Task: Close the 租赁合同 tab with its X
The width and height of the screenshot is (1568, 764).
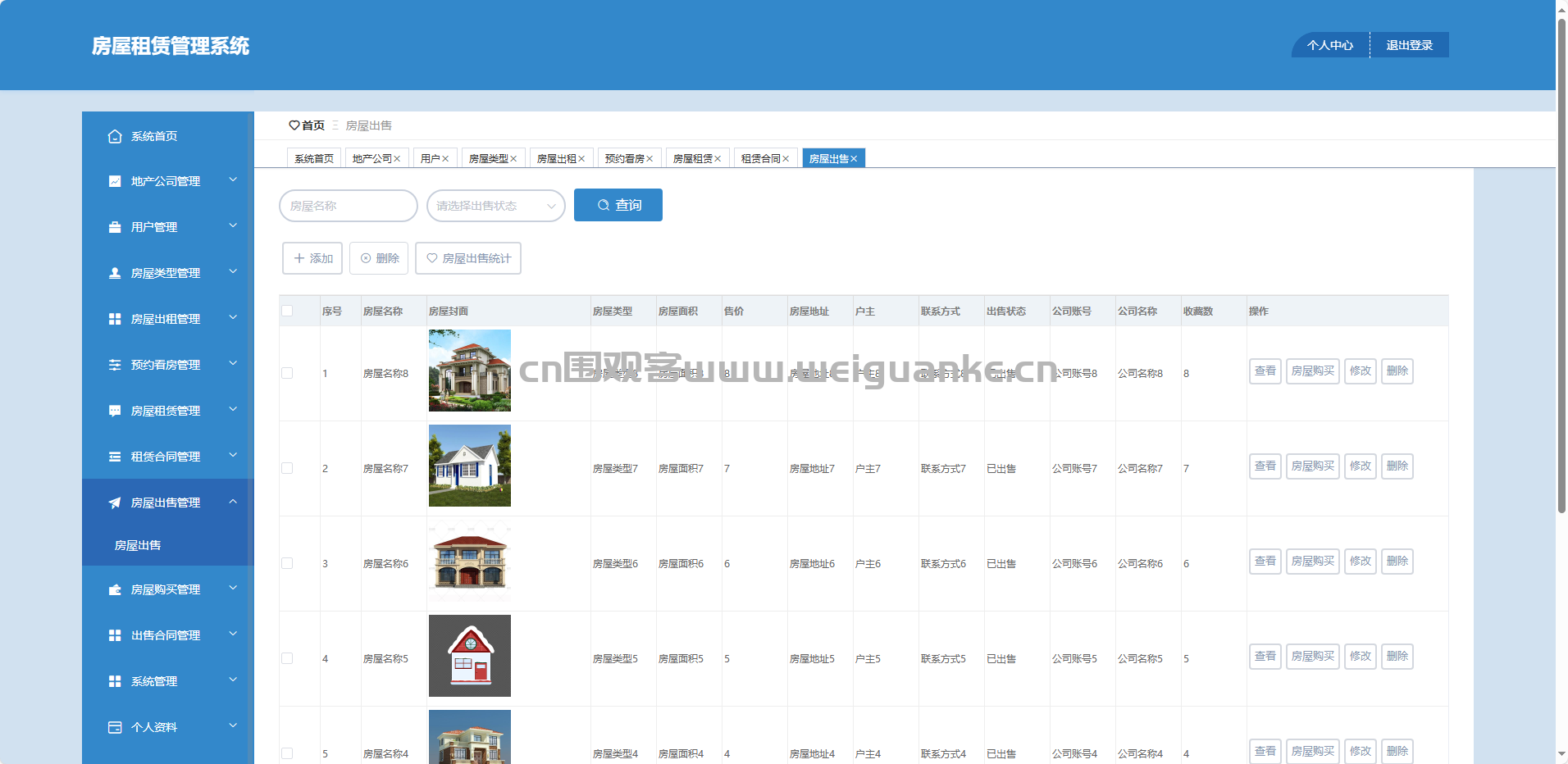Action: [786, 159]
